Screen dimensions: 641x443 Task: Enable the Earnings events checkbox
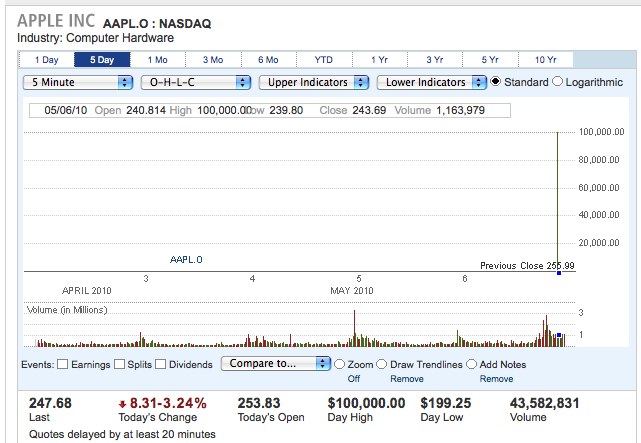click(63, 364)
